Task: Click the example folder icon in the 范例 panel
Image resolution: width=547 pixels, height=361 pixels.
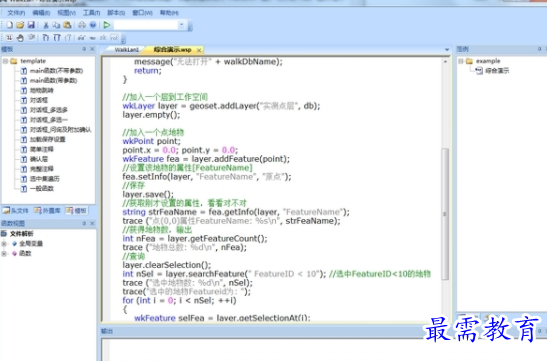Action: 470,61
